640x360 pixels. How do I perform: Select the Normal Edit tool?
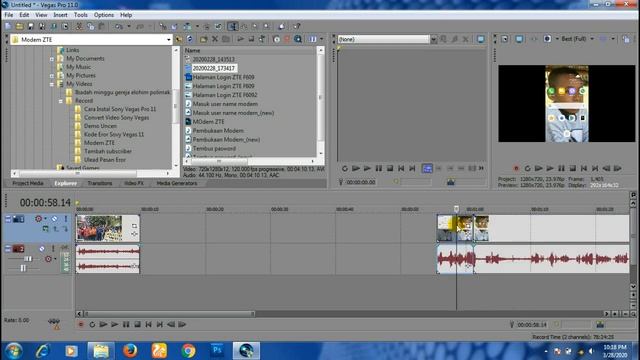coord(233,27)
